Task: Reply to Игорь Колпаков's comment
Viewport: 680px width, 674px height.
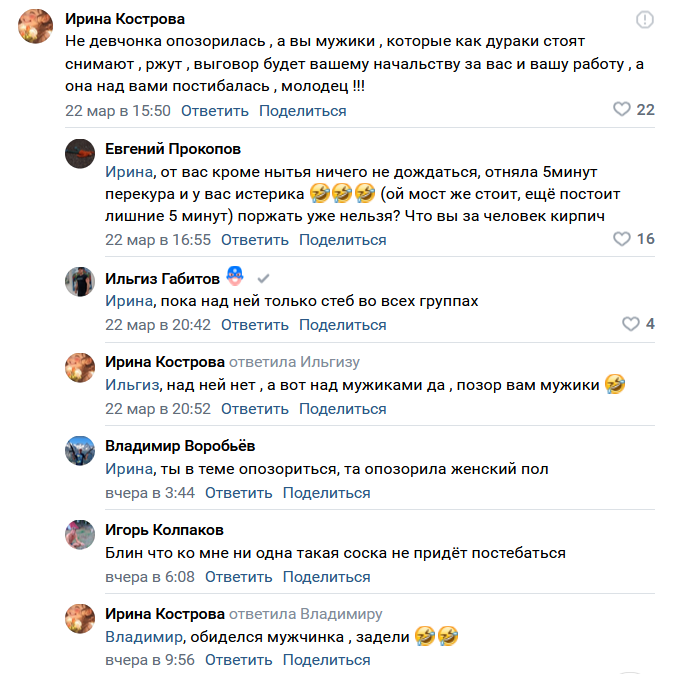Action: pyautogui.click(x=238, y=576)
